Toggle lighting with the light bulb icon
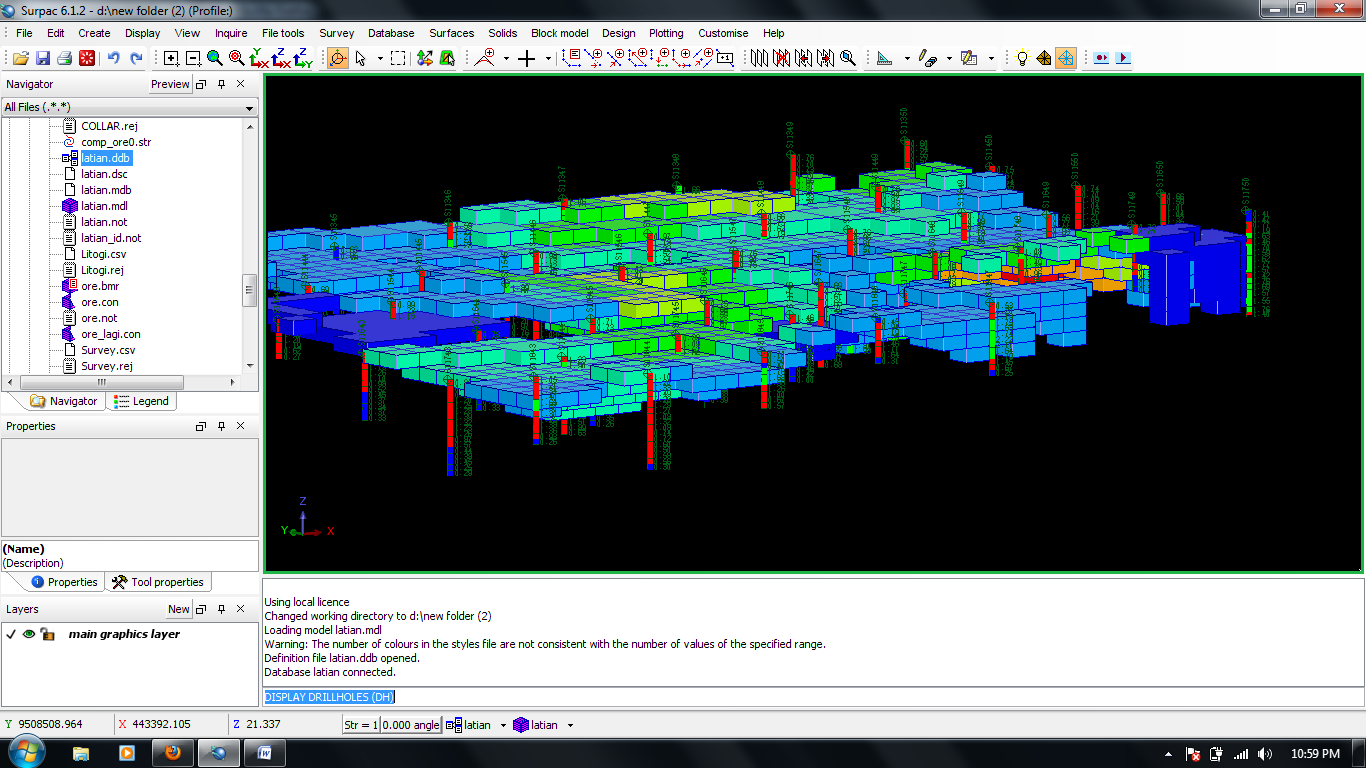This screenshot has height=768, width=1366. coord(1021,58)
